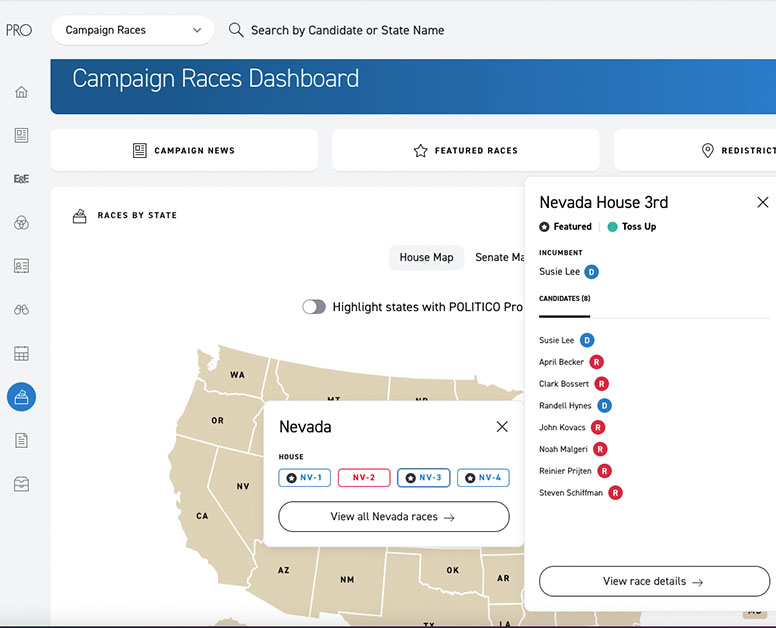This screenshot has width=776, height=628.
Task: Click candidate April Becker
Action: 561,362
